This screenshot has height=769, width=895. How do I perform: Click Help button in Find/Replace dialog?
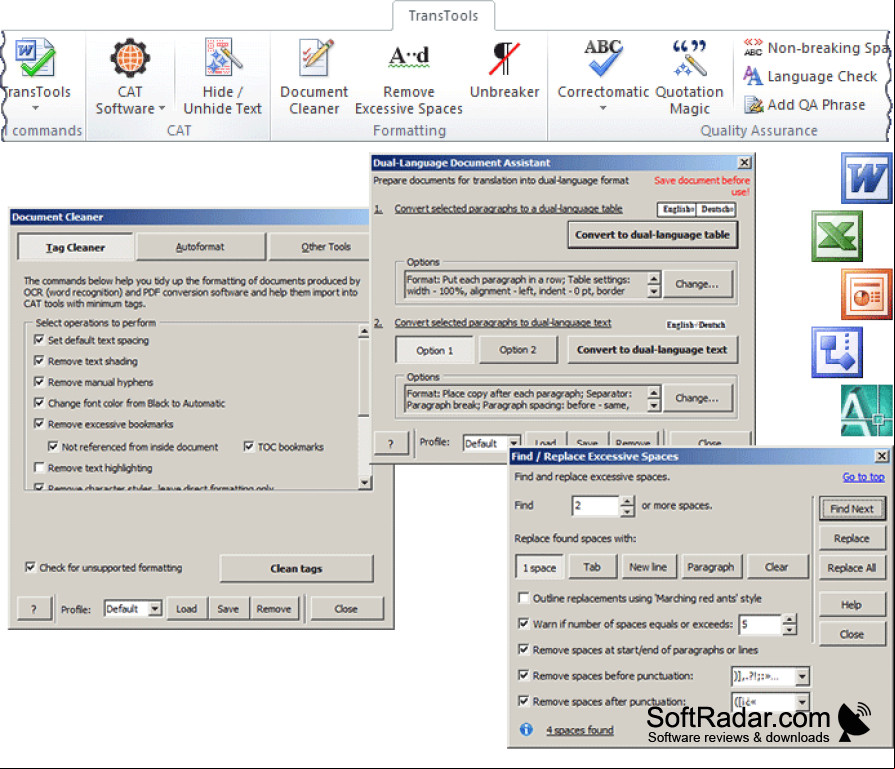852,605
